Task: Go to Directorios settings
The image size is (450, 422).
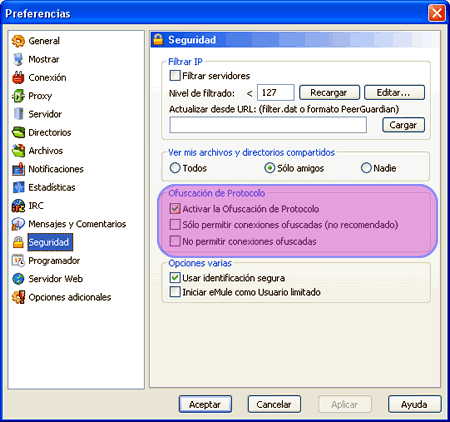Action: [x=50, y=132]
